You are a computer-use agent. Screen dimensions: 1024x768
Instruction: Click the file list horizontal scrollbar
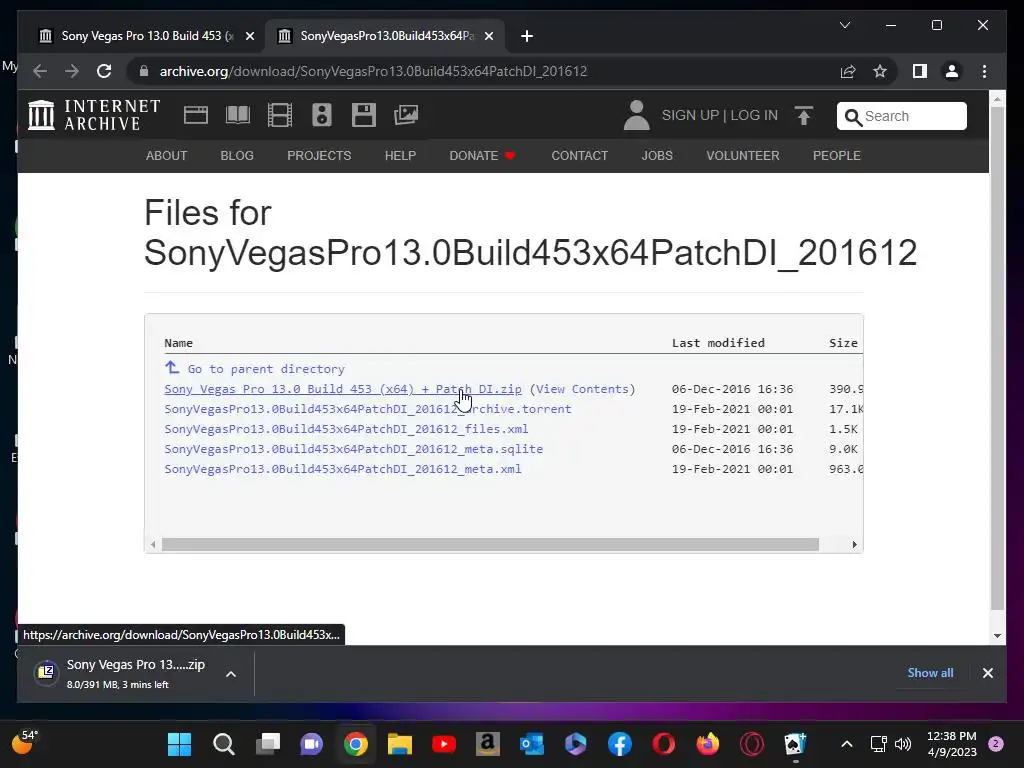point(490,545)
